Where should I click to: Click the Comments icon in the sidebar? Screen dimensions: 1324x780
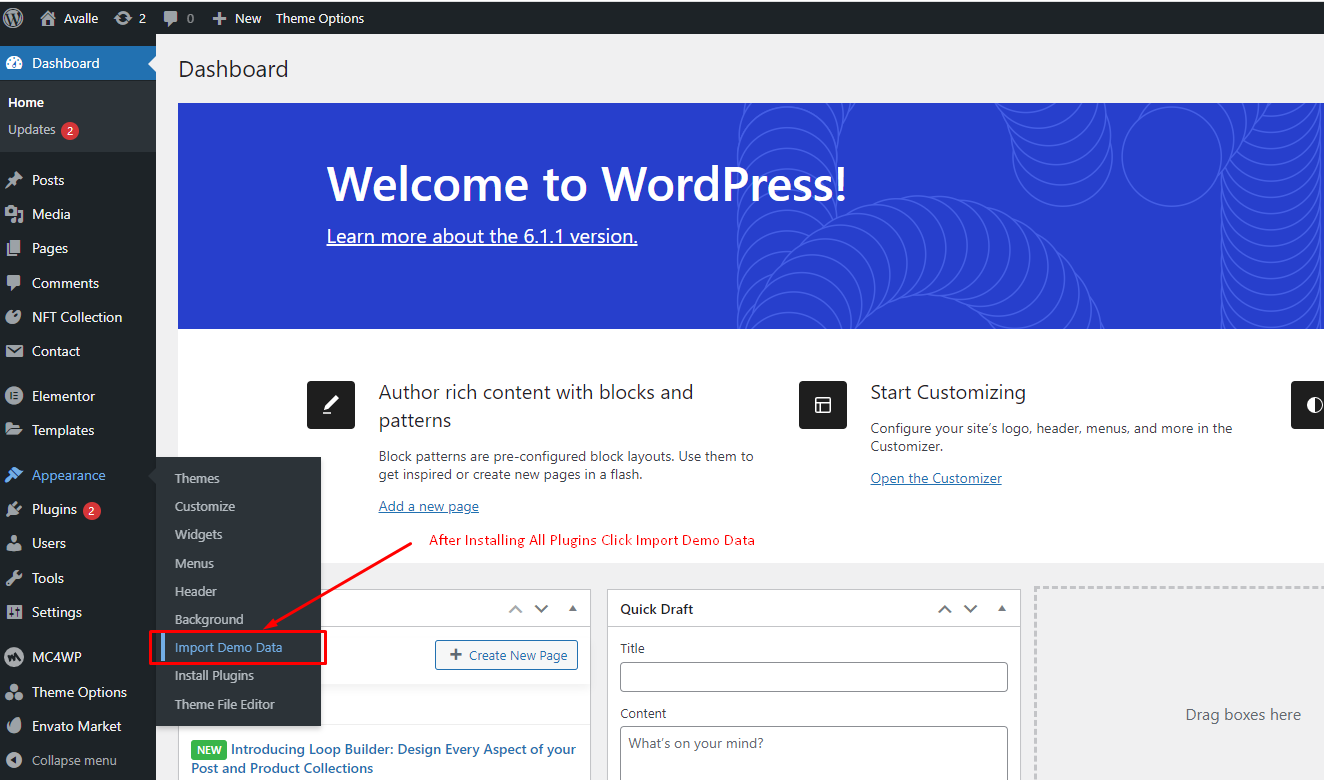click(x=14, y=283)
